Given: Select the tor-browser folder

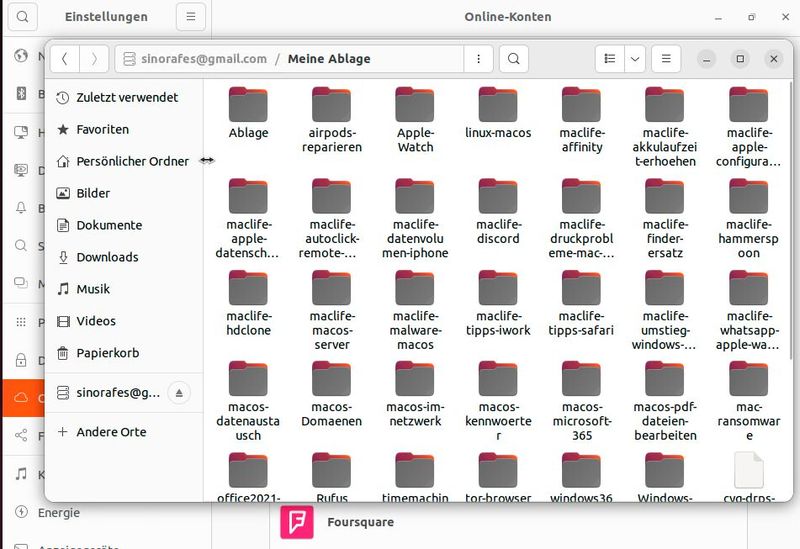Looking at the screenshot, I should (498, 477).
